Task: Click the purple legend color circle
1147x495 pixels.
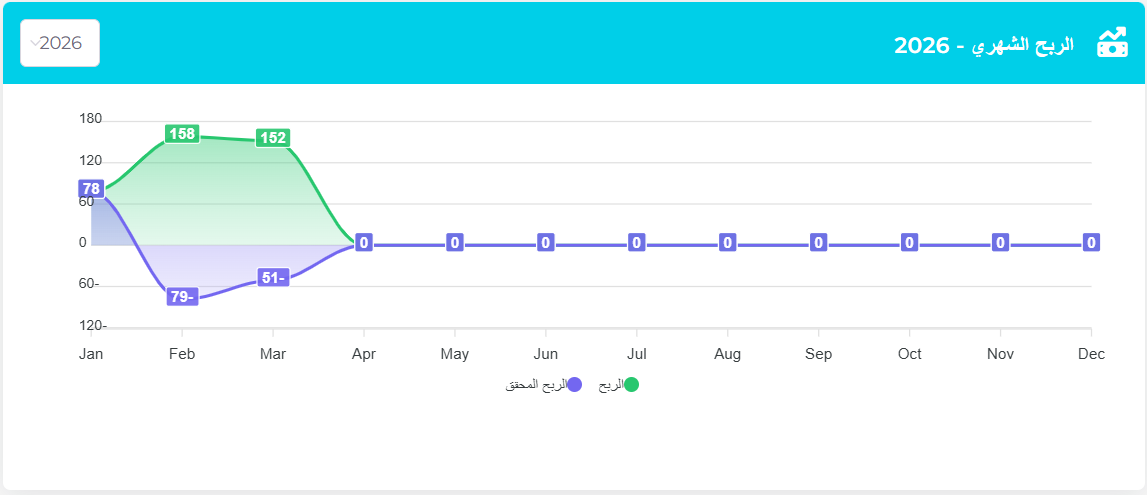Action: point(574,385)
